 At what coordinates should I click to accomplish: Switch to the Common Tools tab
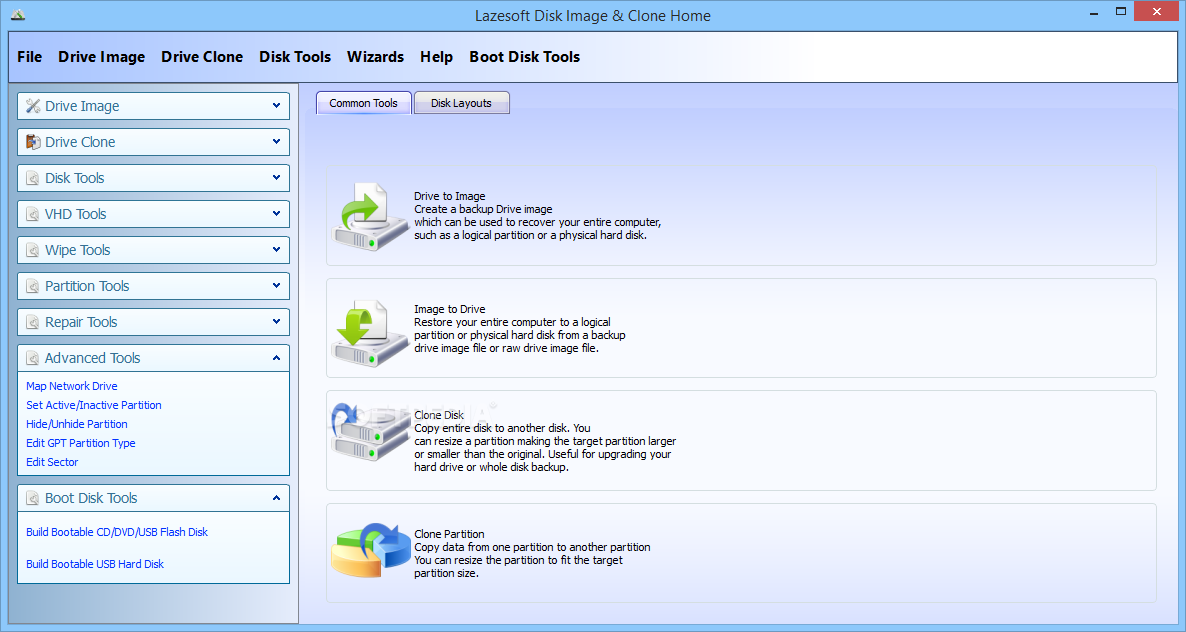[363, 103]
